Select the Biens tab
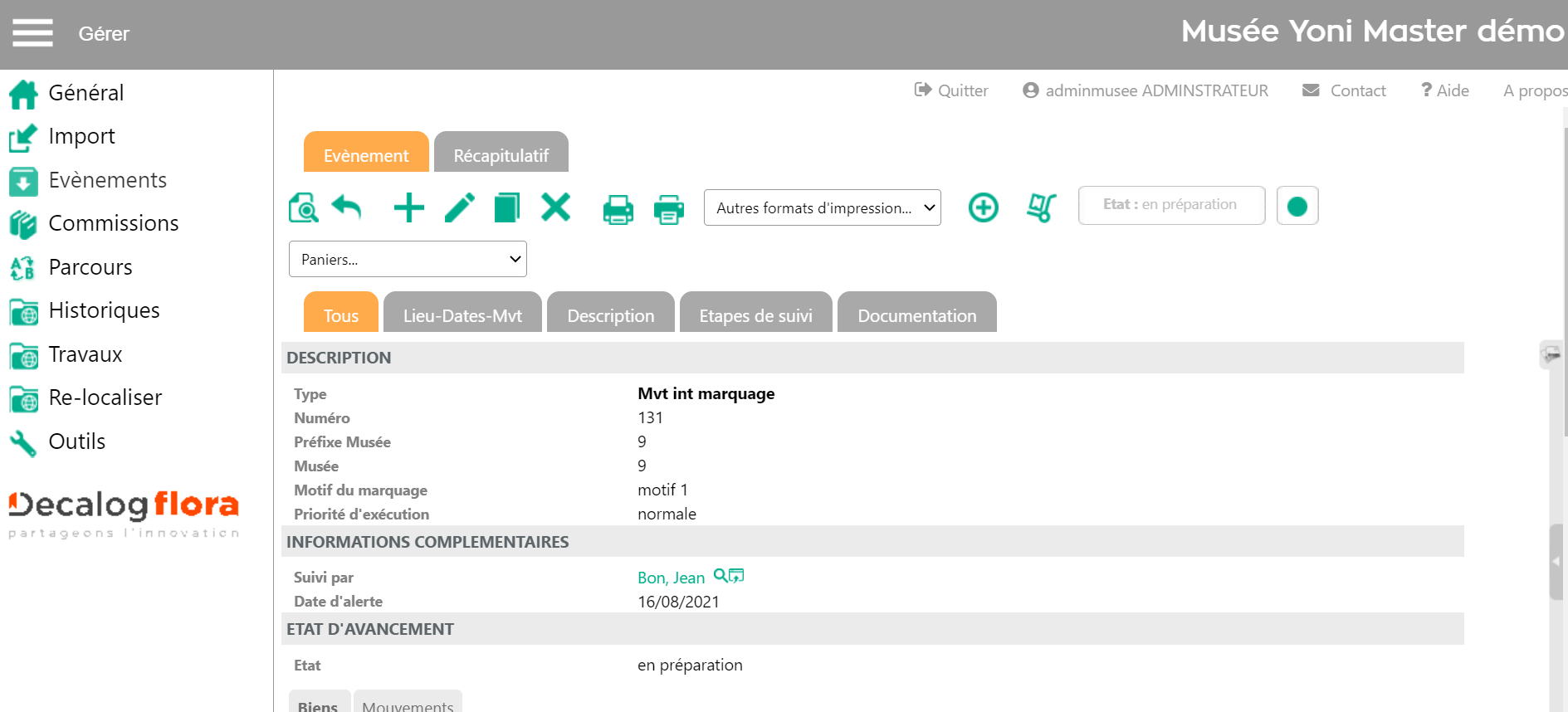Image resolution: width=1568 pixels, height=712 pixels. (319, 703)
